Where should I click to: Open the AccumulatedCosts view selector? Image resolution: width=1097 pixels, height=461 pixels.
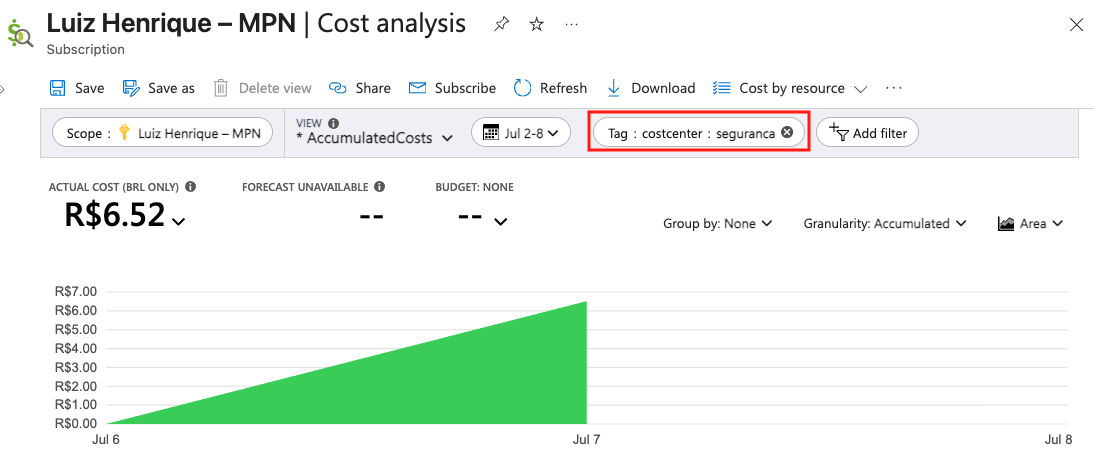374,138
